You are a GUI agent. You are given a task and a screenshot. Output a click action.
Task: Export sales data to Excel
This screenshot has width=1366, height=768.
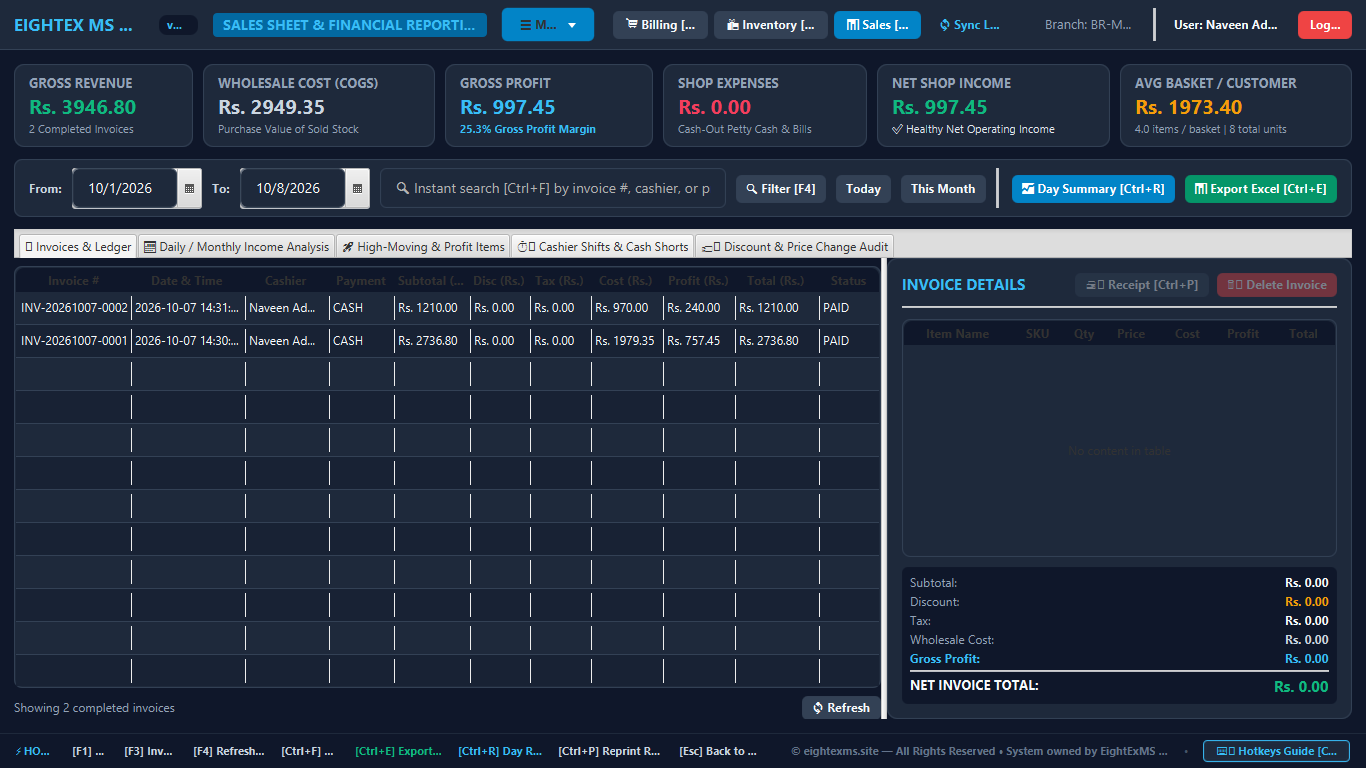tap(1261, 189)
